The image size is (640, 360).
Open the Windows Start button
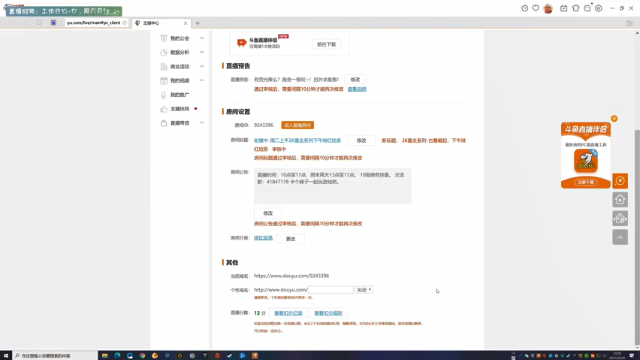pyautogui.click(x=6, y=356)
